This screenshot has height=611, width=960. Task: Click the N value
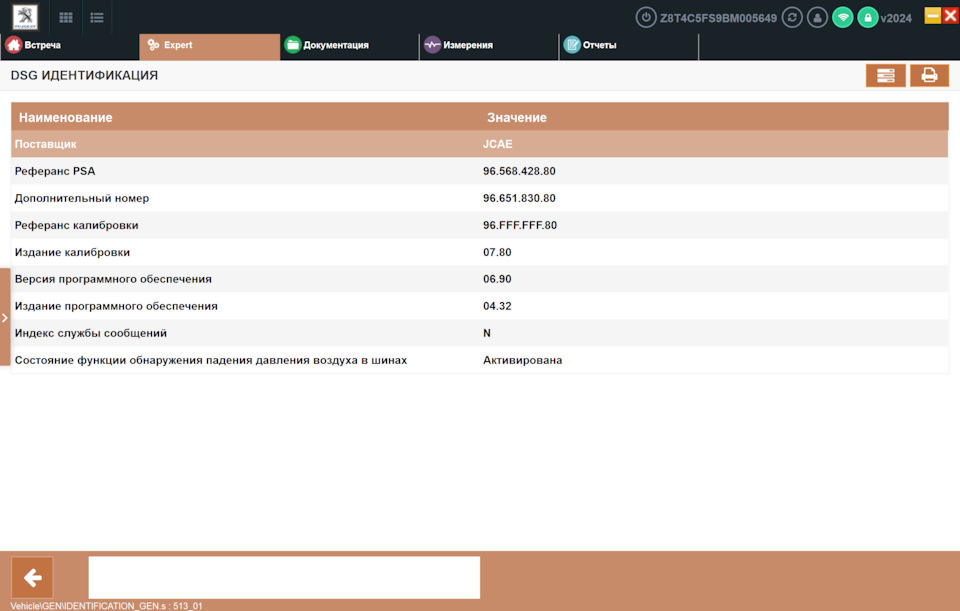(x=487, y=333)
